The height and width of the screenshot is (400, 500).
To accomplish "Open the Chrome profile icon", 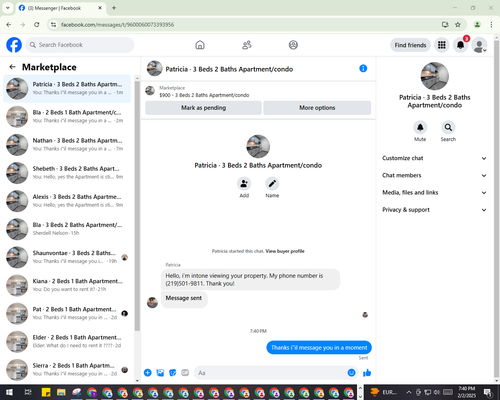I will click(x=477, y=24).
